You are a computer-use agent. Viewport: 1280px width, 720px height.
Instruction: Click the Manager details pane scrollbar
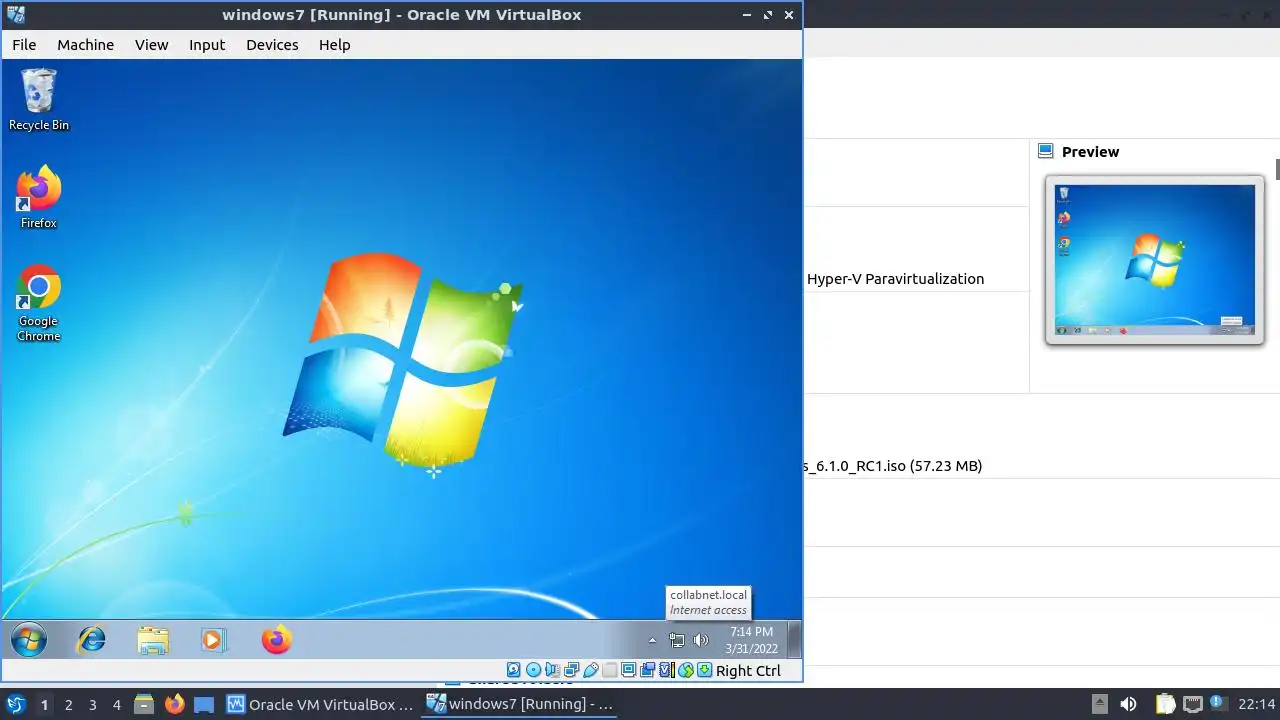pyautogui.click(x=1277, y=169)
